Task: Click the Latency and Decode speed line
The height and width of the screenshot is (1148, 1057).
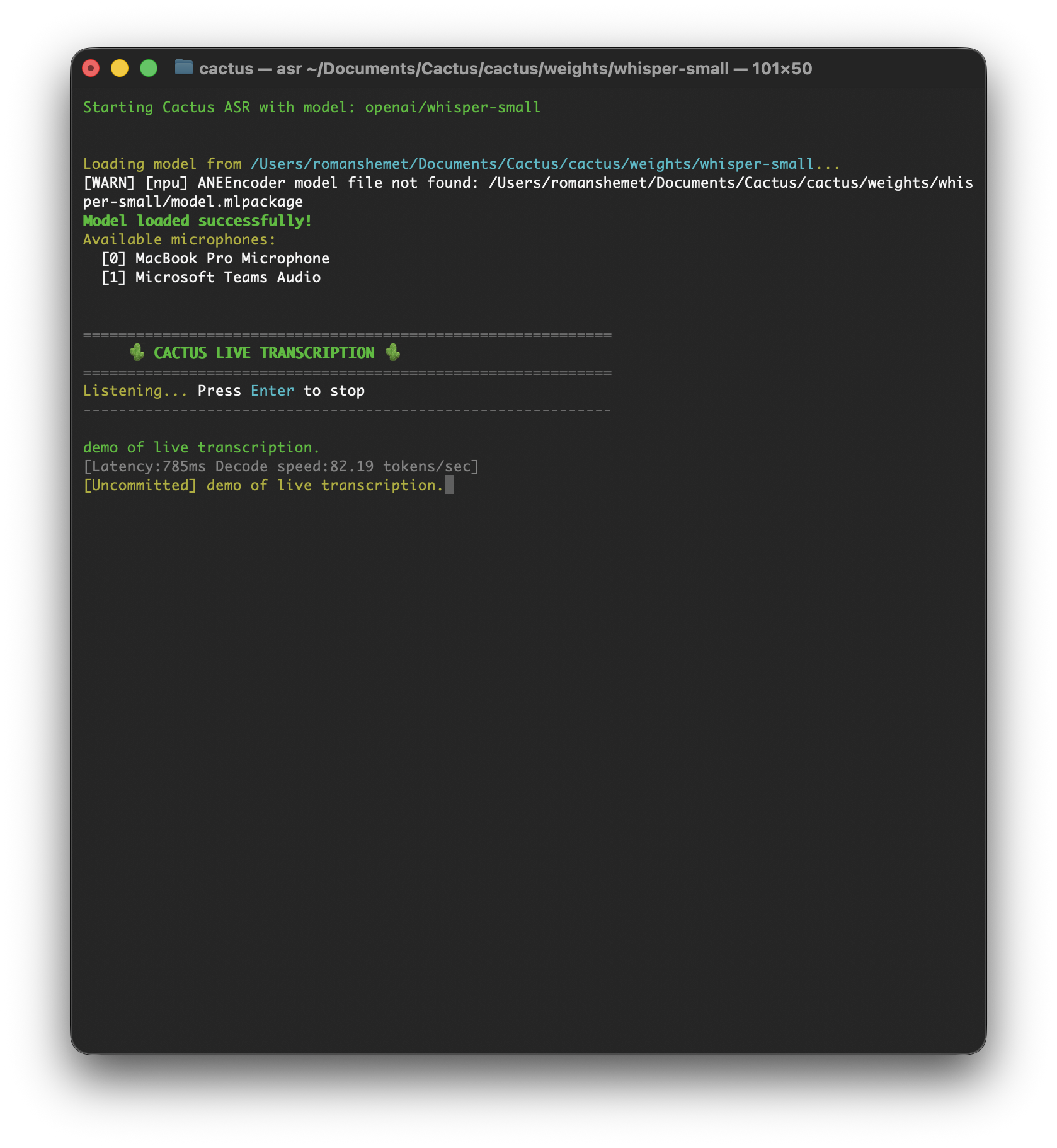Action: point(281,466)
